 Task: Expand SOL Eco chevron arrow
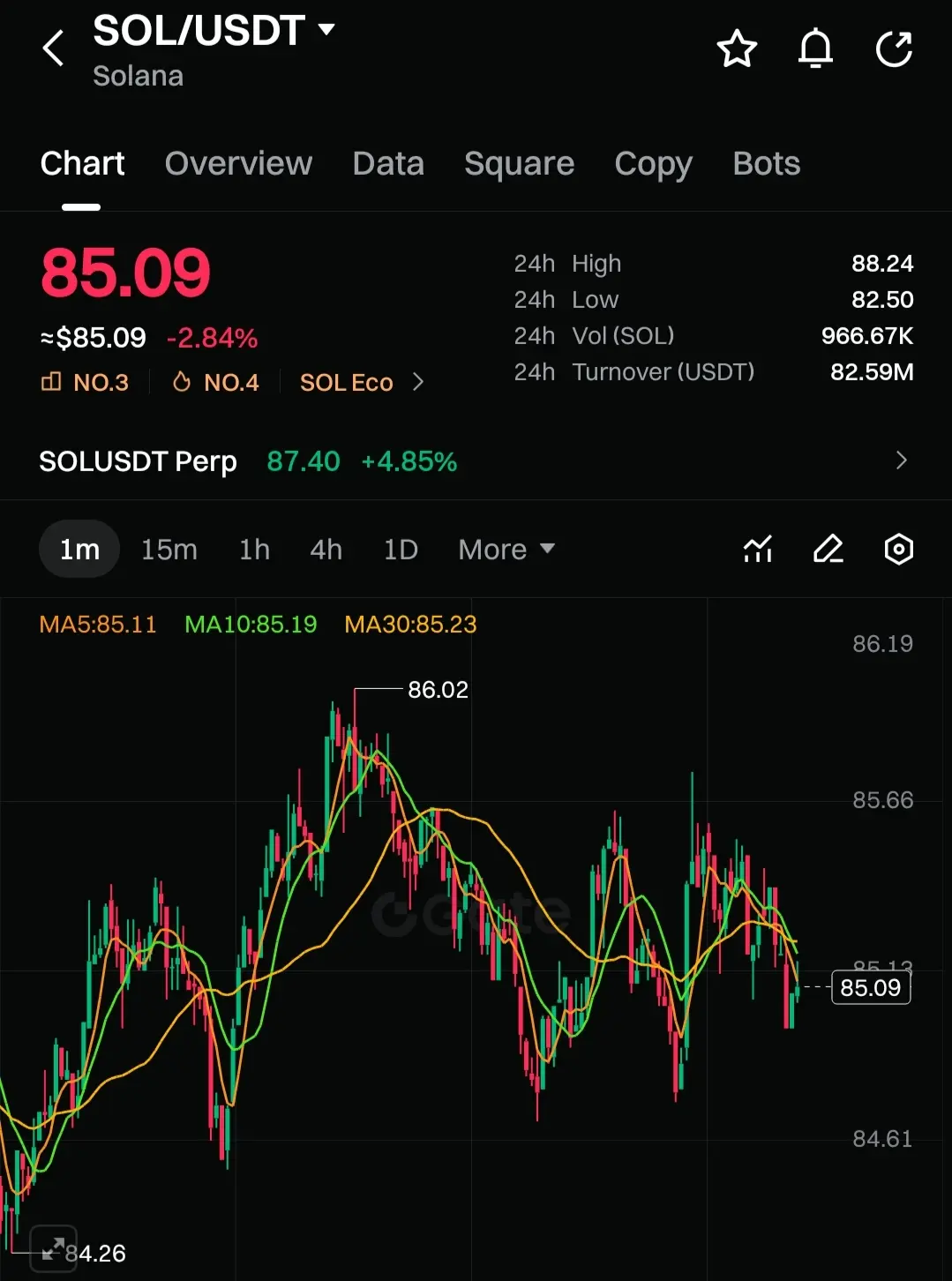(418, 382)
